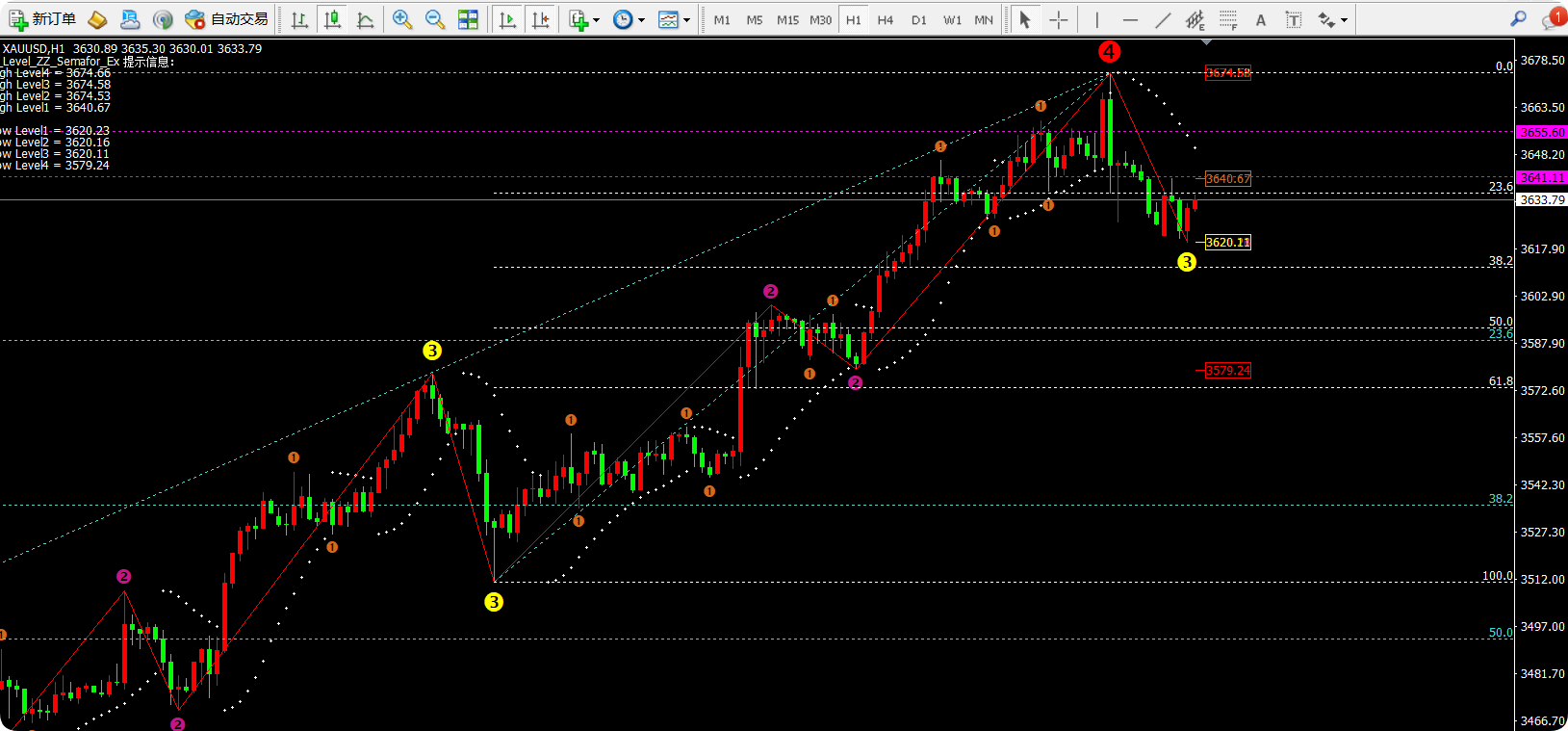Viewport: 1568px width, 731px height.
Task: Open the arrows objects icon
Action: (x=1326, y=19)
